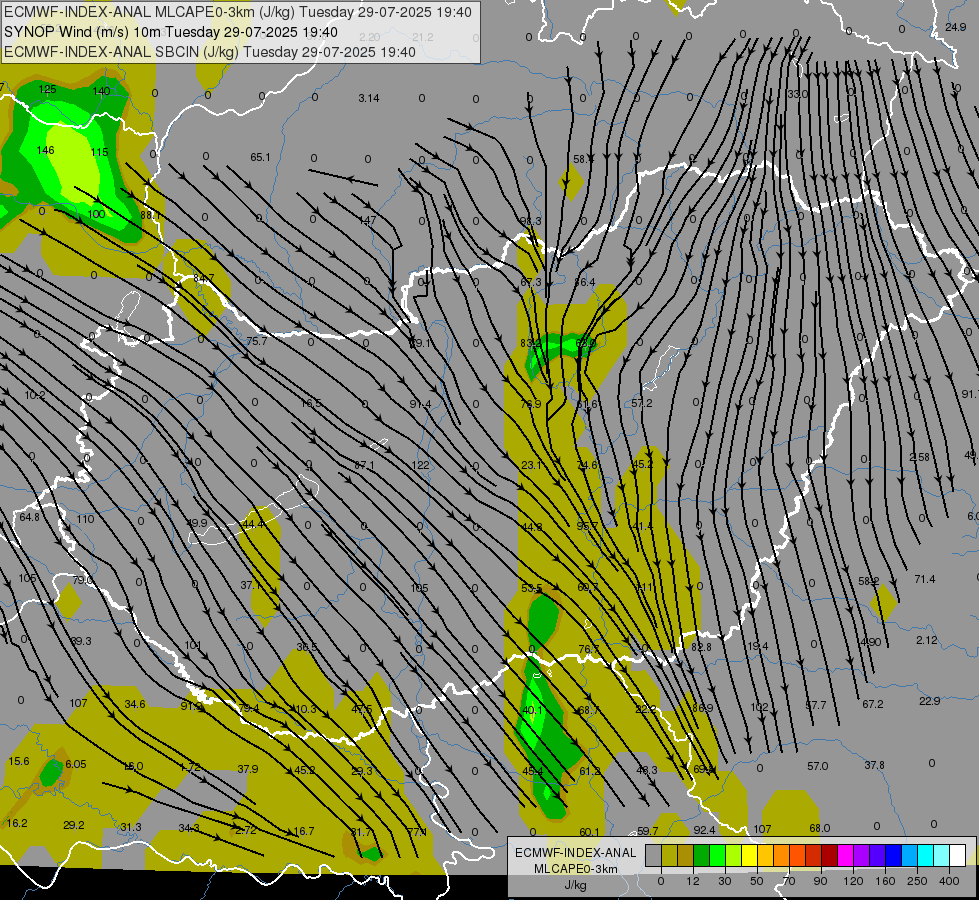Viewport: 979px width, 900px height.
Task: Click map value 29.2
Action: pos(74,825)
